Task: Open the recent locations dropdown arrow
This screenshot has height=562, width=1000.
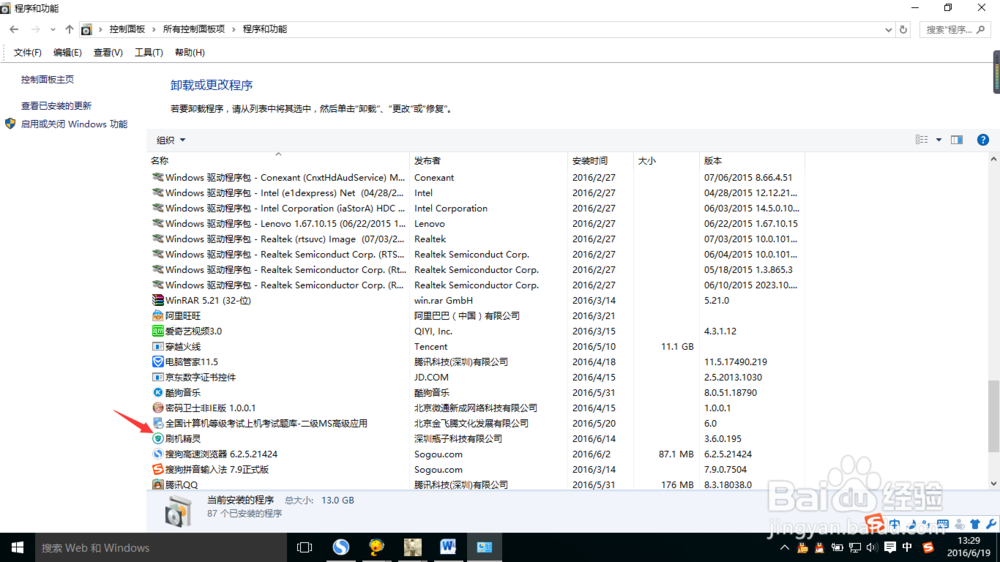Action: pyautogui.click(x=52, y=29)
